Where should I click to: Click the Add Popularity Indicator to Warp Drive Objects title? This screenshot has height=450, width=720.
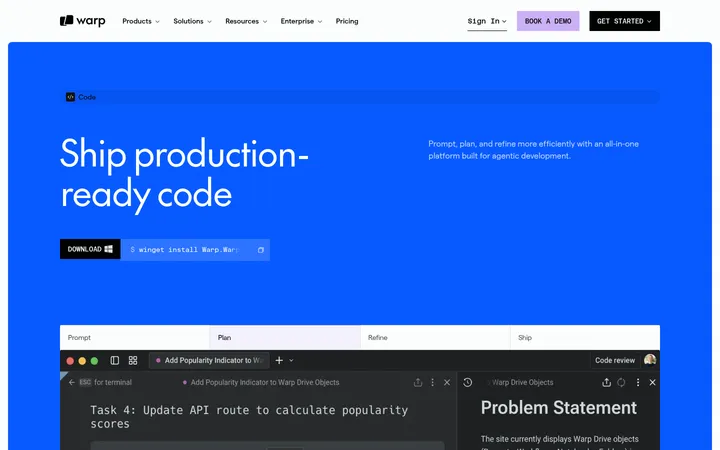click(x=265, y=382)
